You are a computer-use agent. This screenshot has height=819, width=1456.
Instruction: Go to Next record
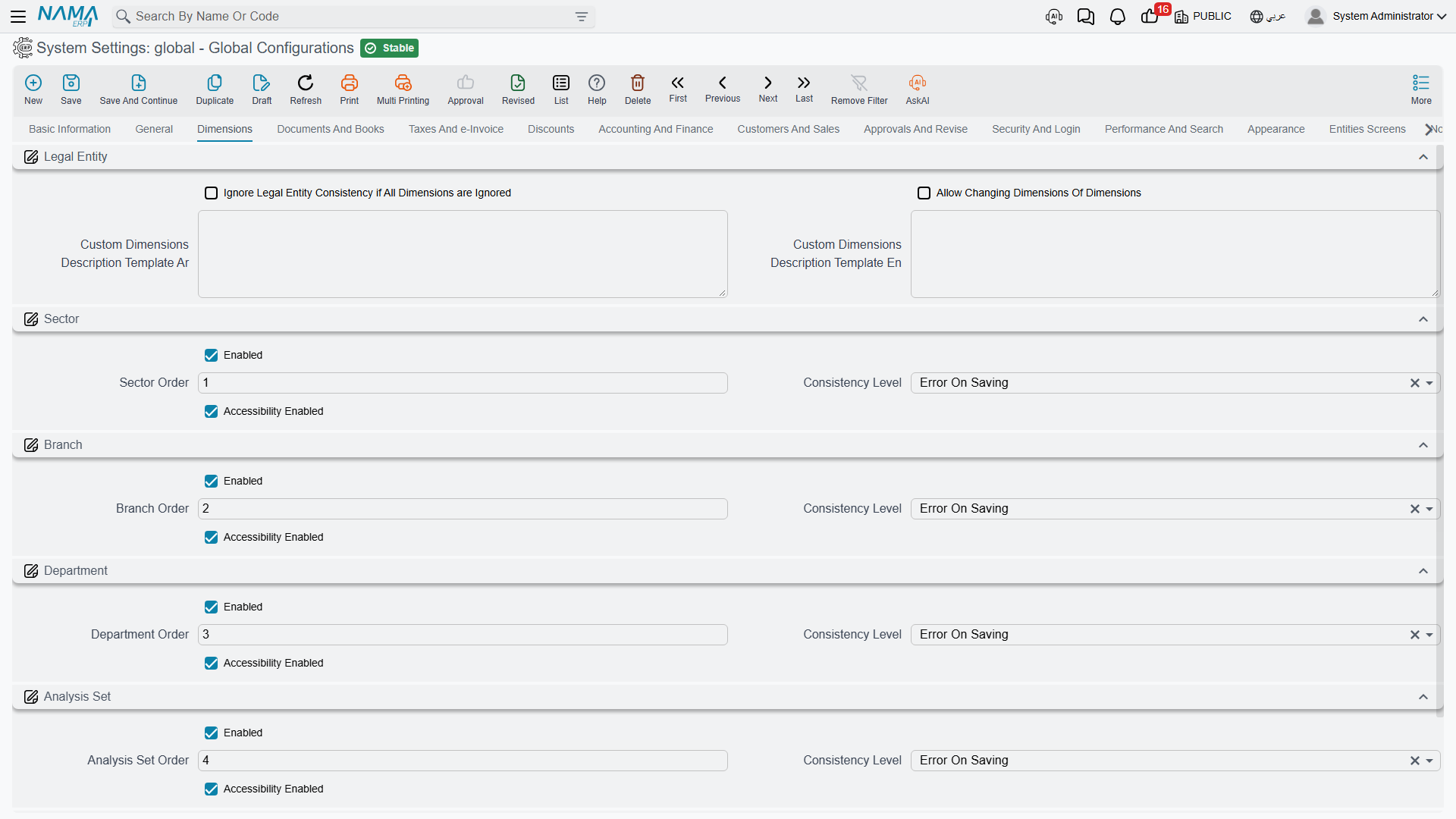point(768,88)
